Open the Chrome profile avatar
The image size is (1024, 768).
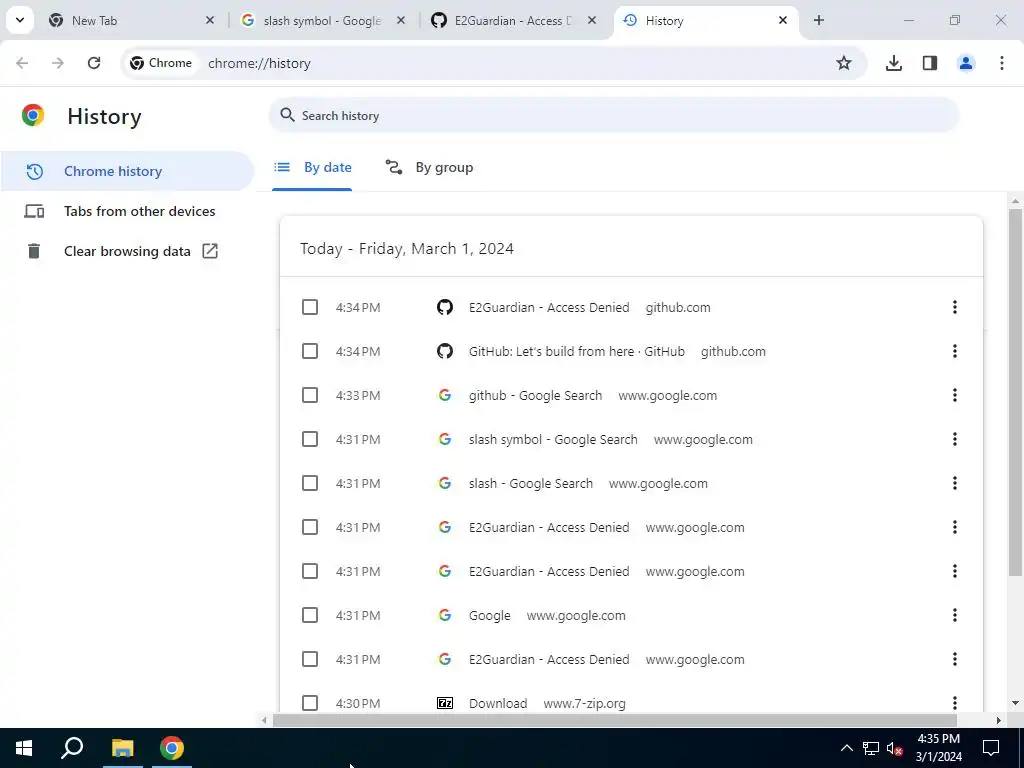(x=966, y=63)
